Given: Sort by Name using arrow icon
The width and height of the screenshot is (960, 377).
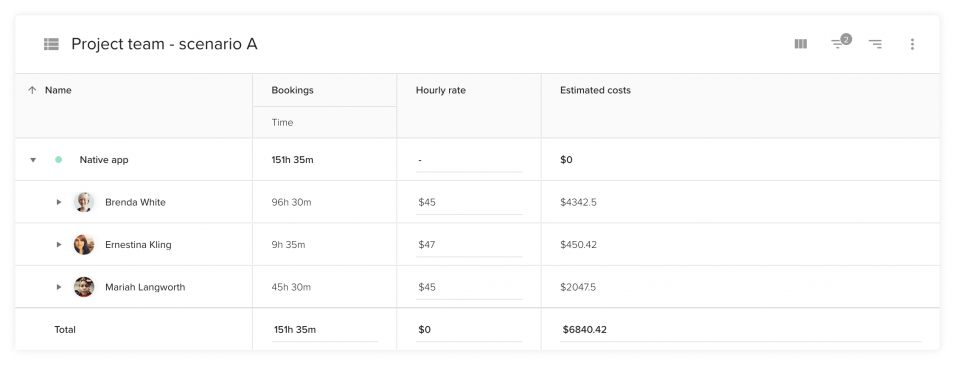Looking at the screenshot, I should point(32,90).
